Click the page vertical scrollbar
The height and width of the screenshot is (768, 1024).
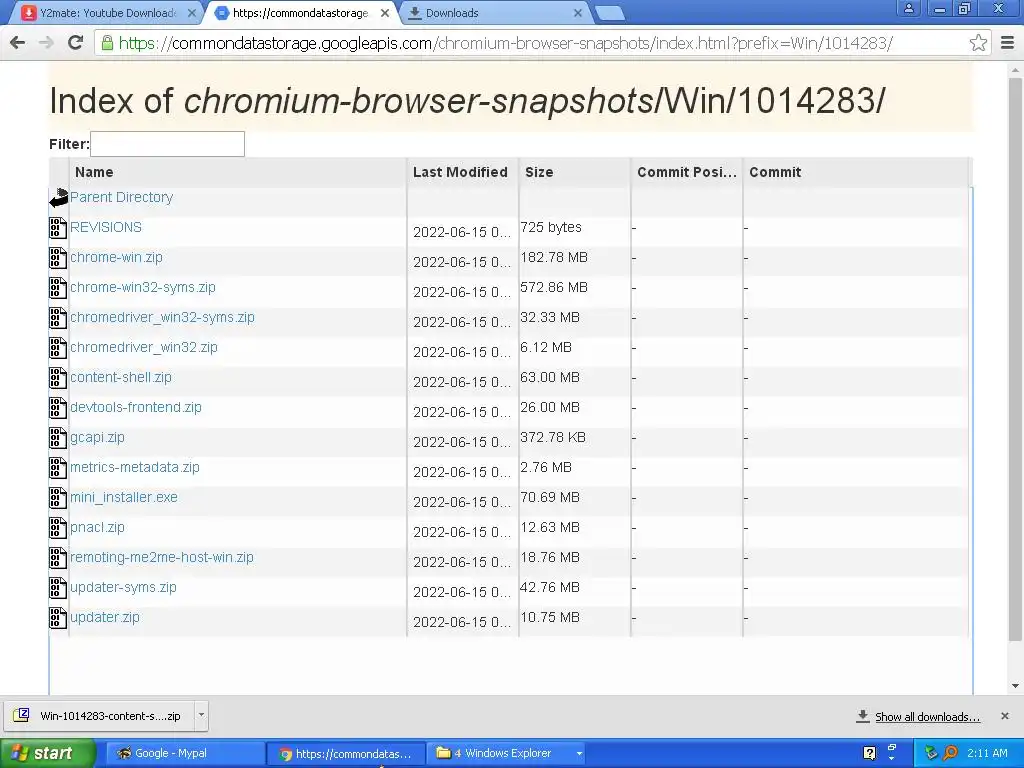pos(1015,359)
